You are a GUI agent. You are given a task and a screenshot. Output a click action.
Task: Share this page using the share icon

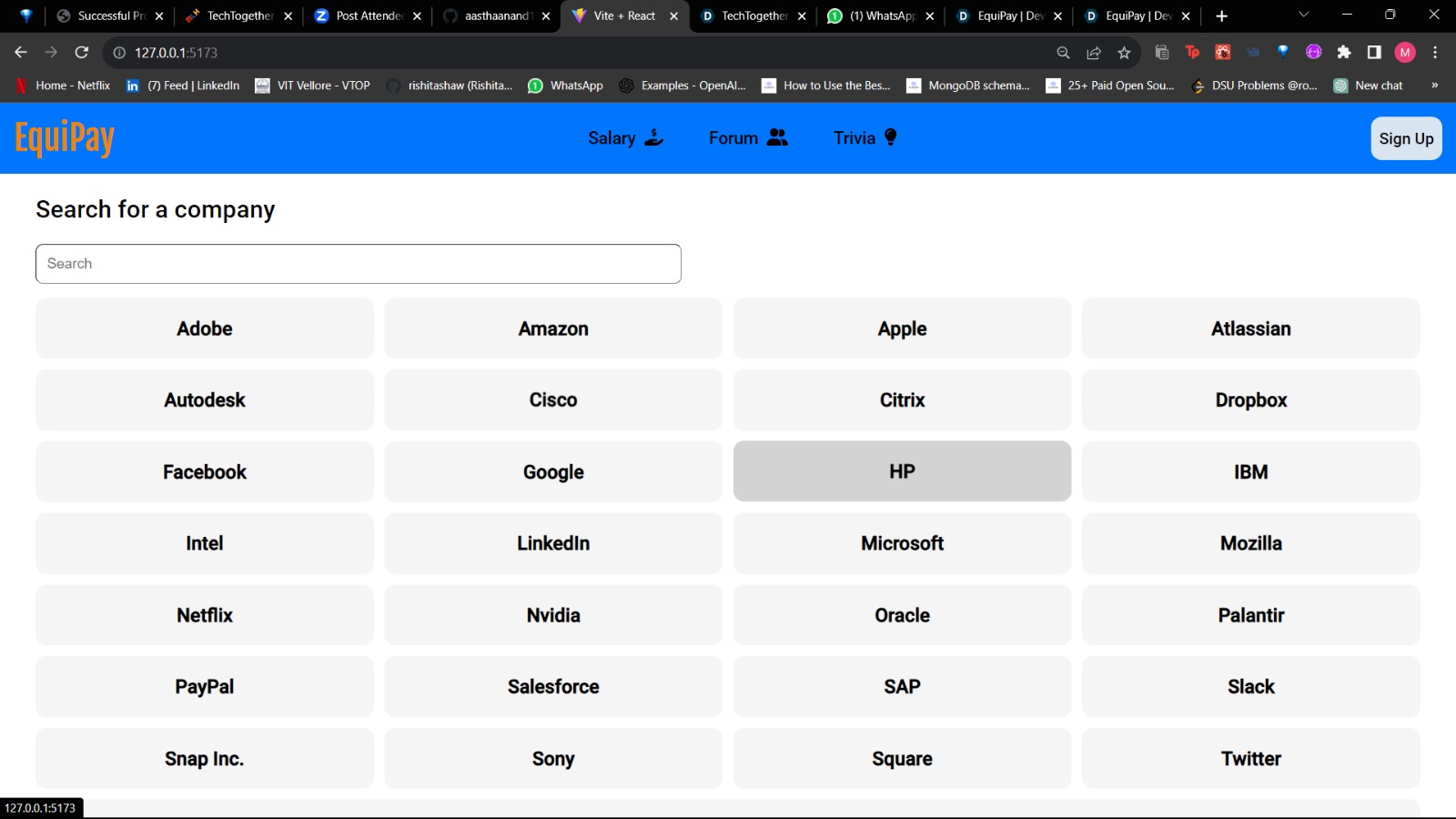[1094, 53]
